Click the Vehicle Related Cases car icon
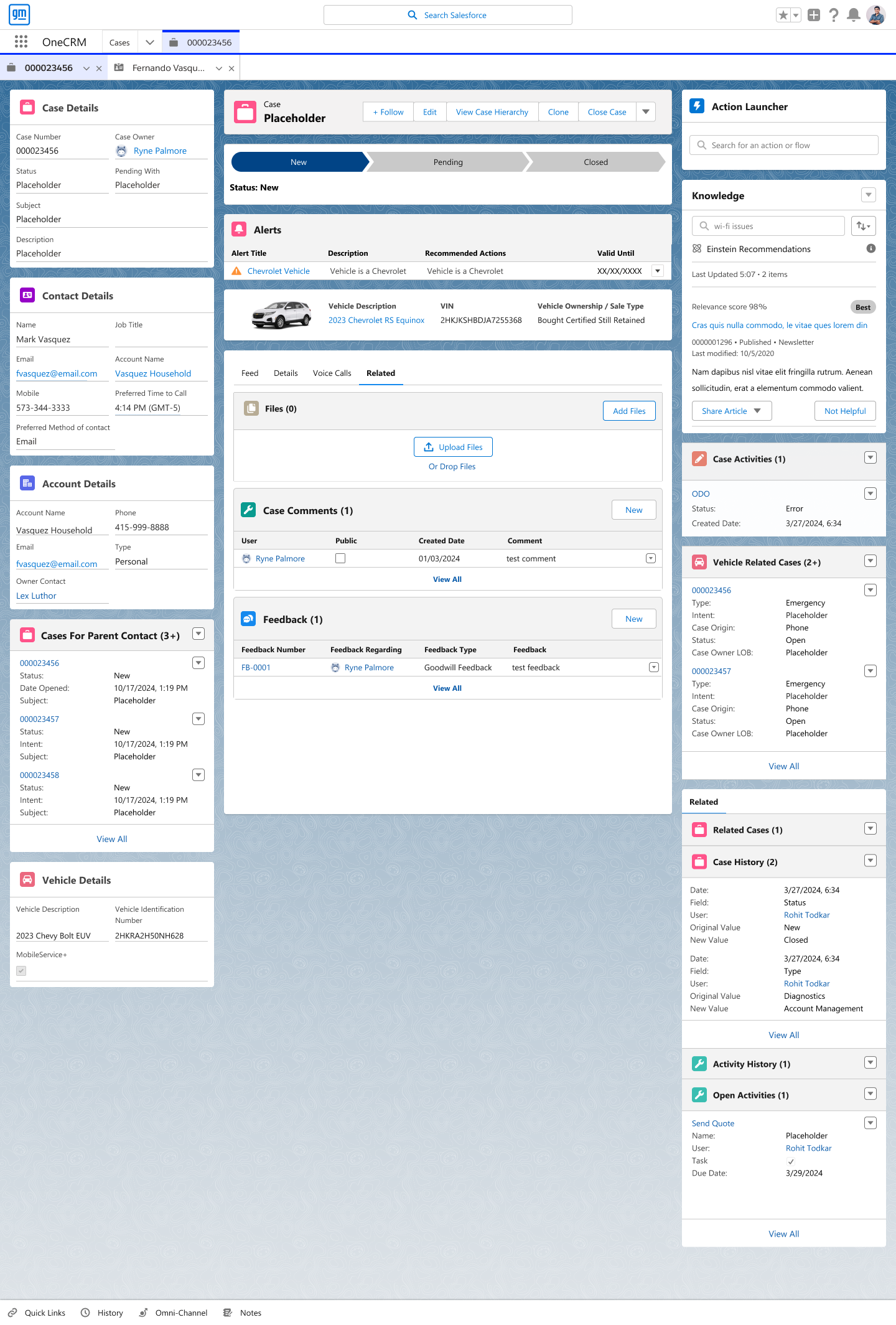This screenshot has width=896, height=1325. 699,562
